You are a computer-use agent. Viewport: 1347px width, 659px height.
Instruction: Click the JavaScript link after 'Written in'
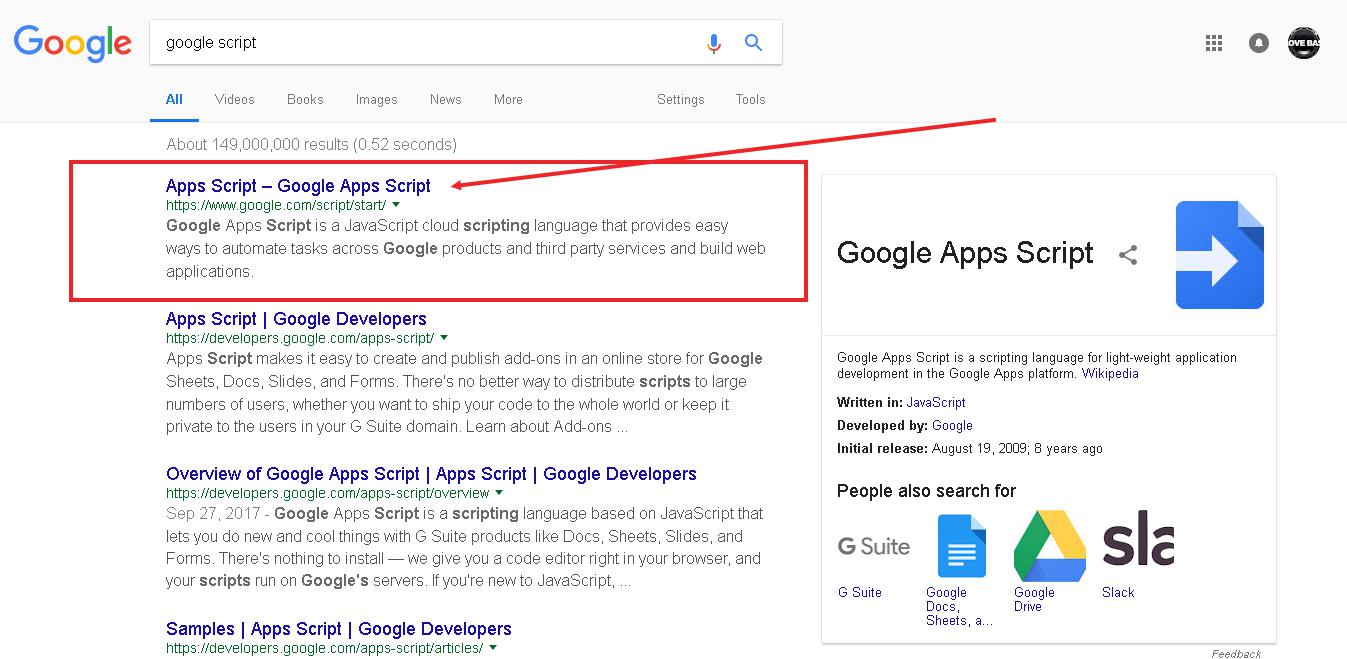coord(936,402)
